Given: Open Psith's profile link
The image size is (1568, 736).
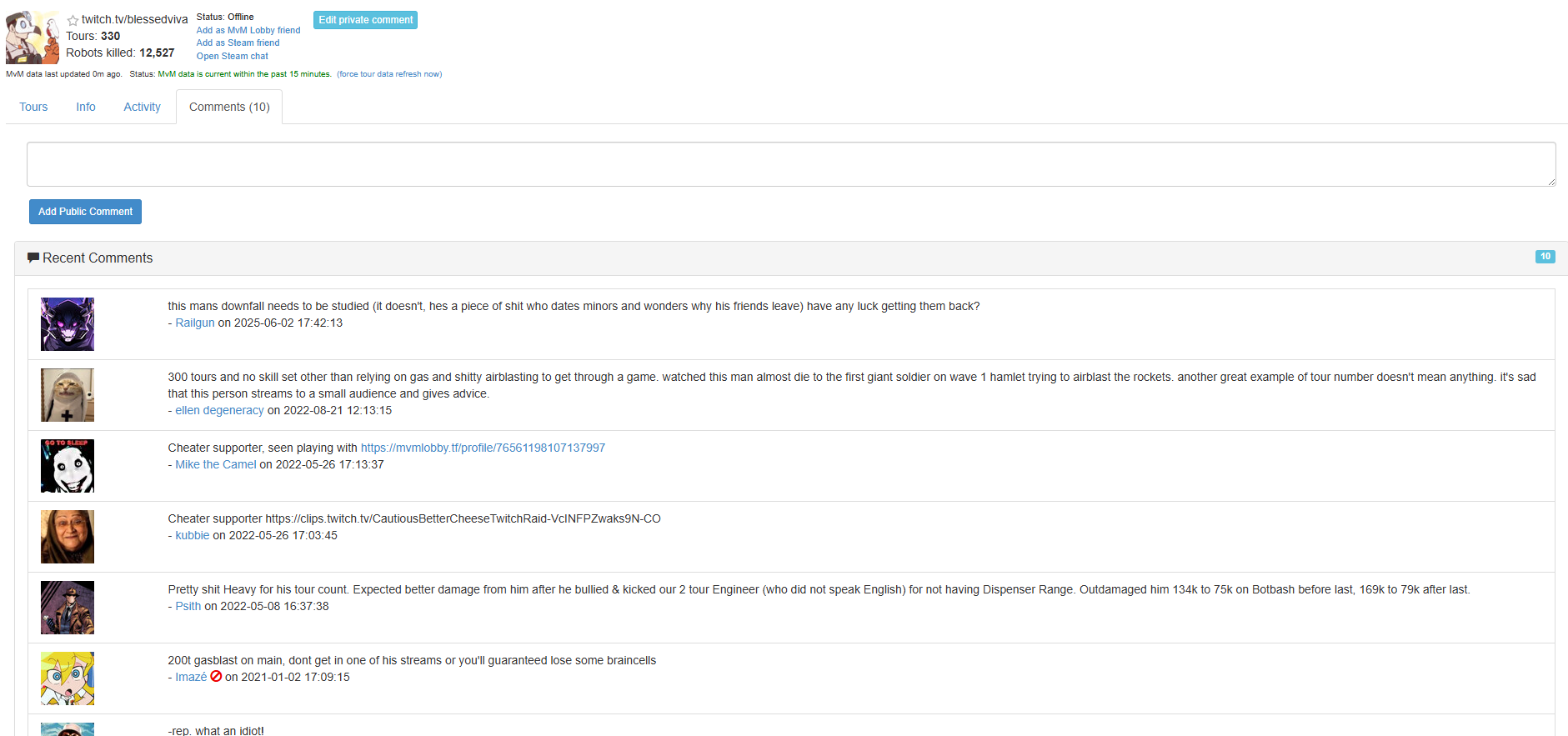Looking at the screenshot, I should 188,606.
